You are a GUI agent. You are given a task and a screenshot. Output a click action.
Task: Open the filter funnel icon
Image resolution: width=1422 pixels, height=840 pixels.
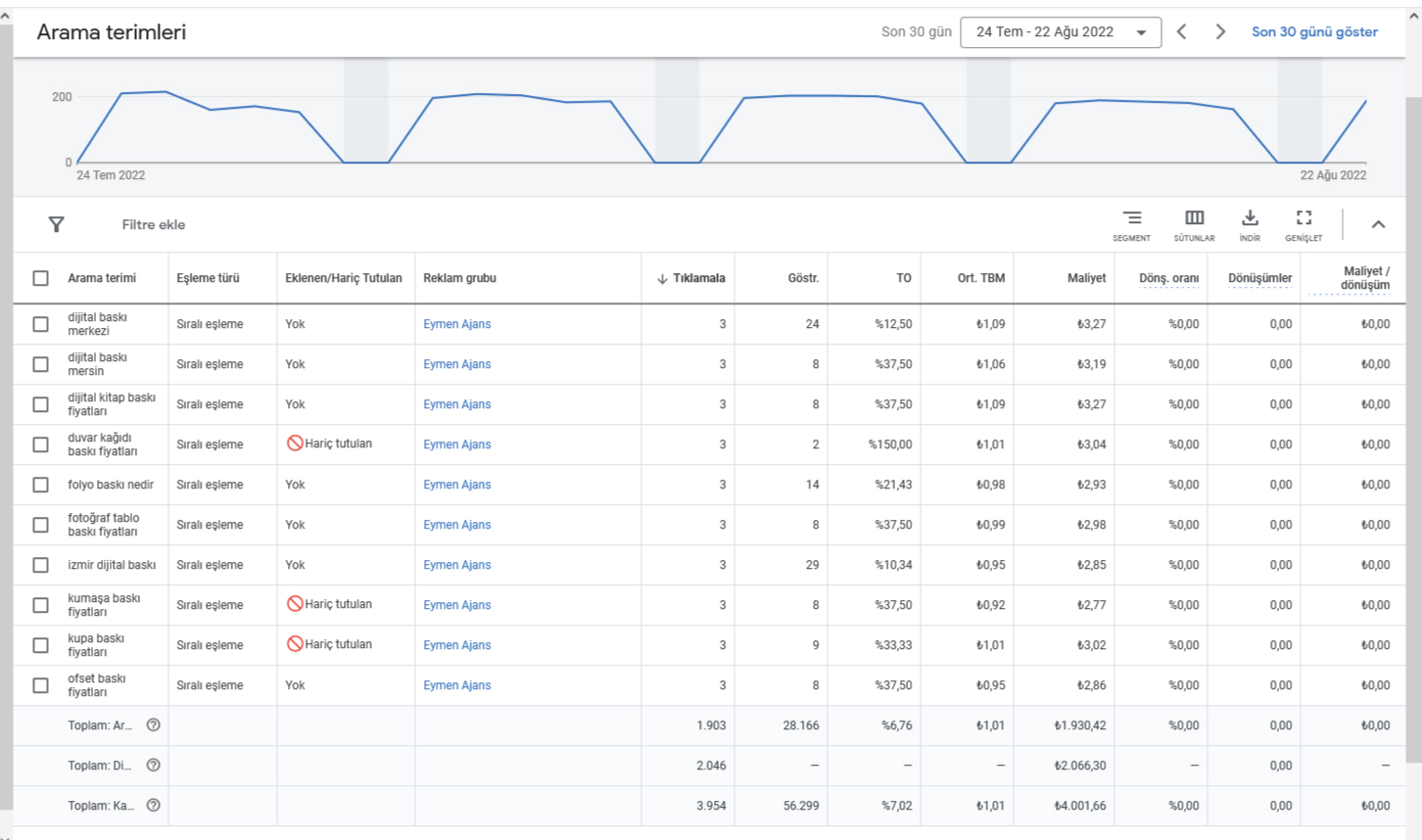click(56, 224)
